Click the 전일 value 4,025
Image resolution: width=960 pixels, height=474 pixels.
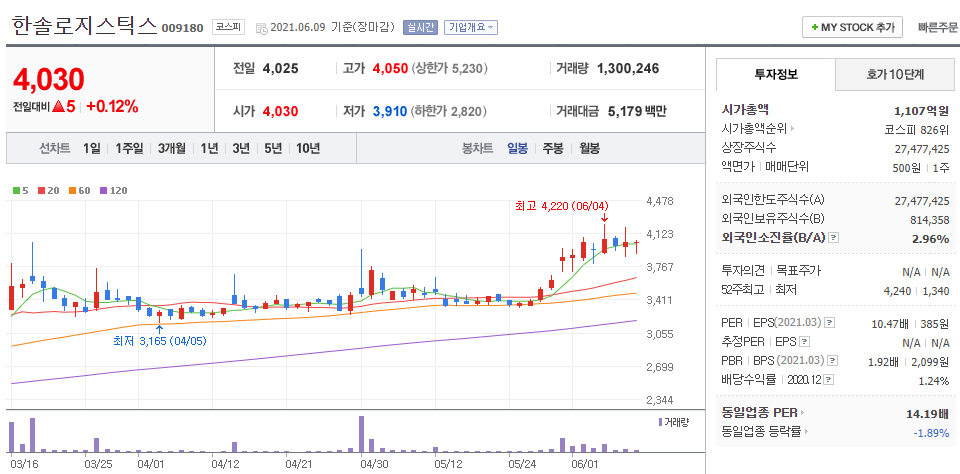(280, 69)
